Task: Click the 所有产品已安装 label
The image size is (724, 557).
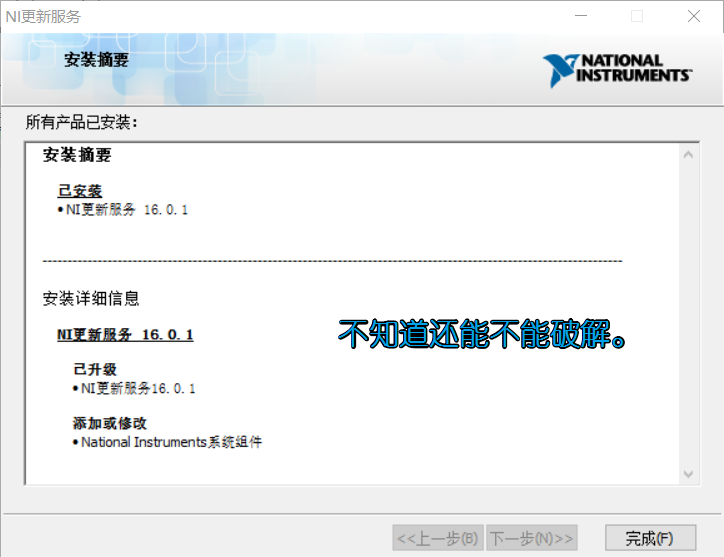Action: click(x=82, y=122)
